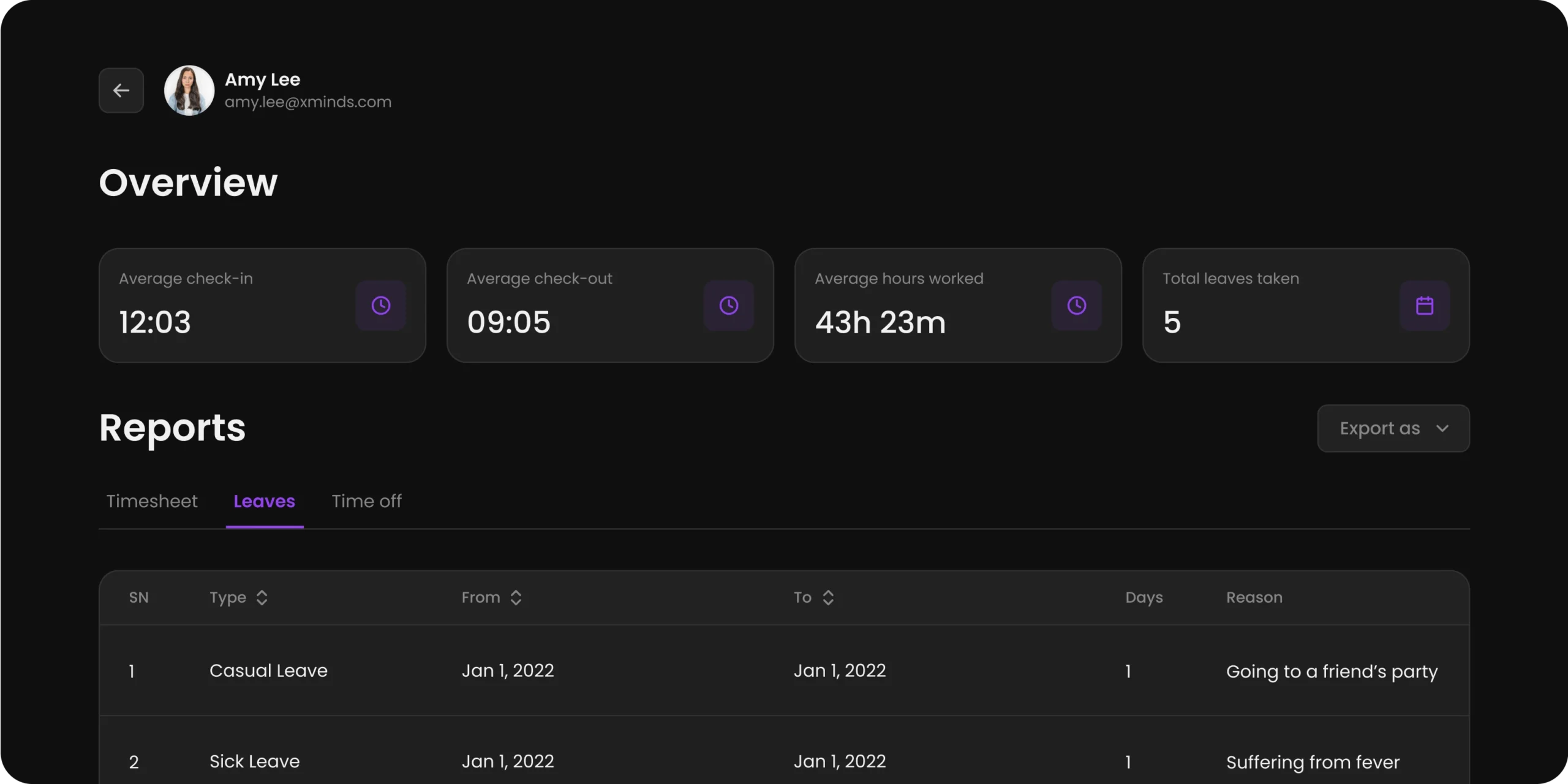Click the Reason column header
The image size is (1568, 784).
pos(1254,598)
